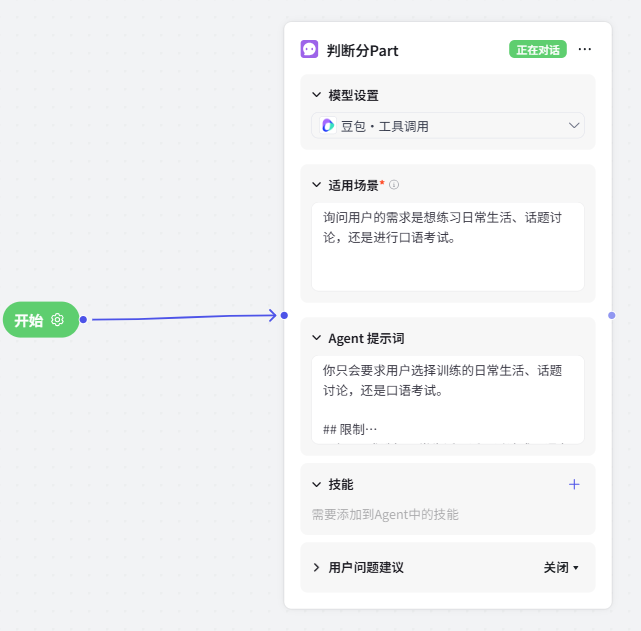The image size is (641, 631).
Task: Click the purple chat icon beside 判断分Part
Action: click(310, 49)
